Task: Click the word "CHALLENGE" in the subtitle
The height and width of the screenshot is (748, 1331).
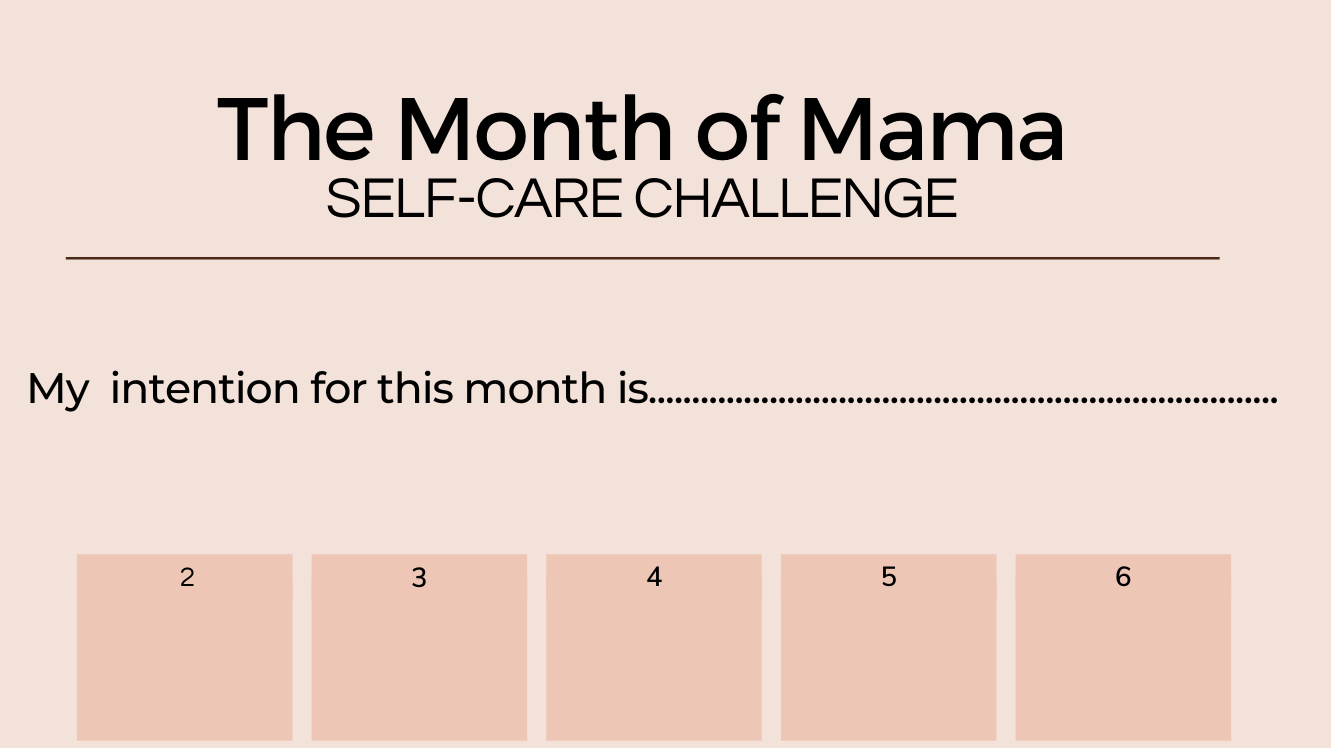Action: pyautogui.click(x=795, y=199)
